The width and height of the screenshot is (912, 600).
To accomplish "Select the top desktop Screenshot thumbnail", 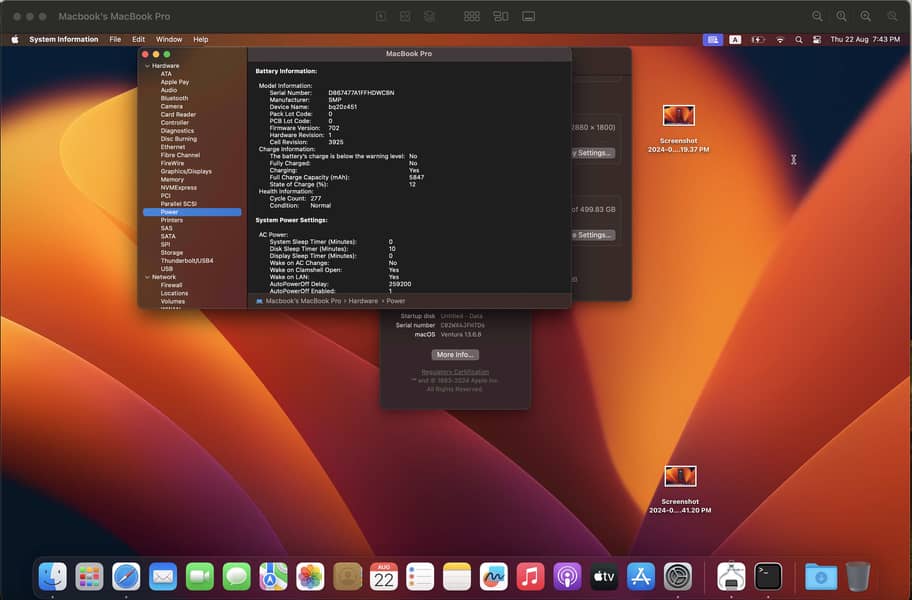I will tap(679, 116).
